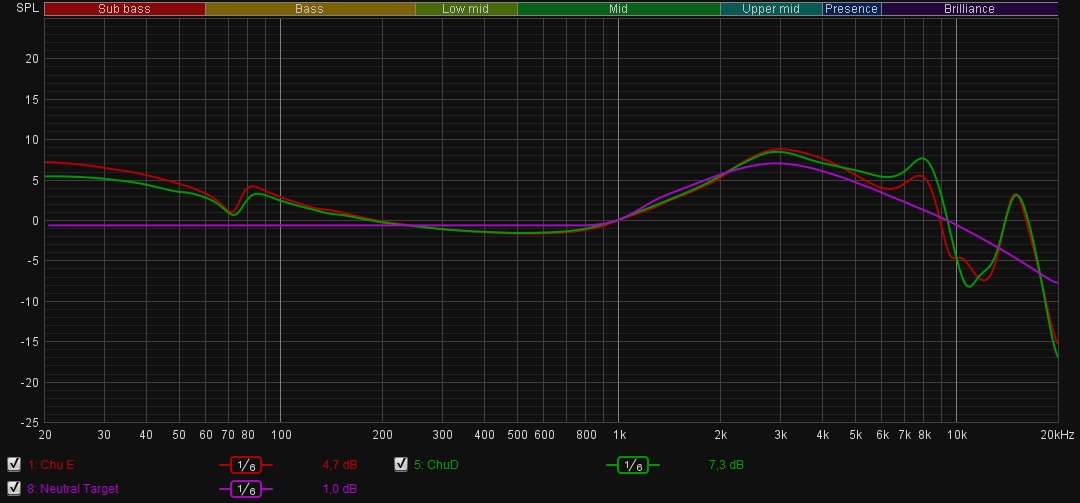This screenshot has width=1080, height=503.
Task: Click the Upper mid band header
Action: (x=771, y=9)
